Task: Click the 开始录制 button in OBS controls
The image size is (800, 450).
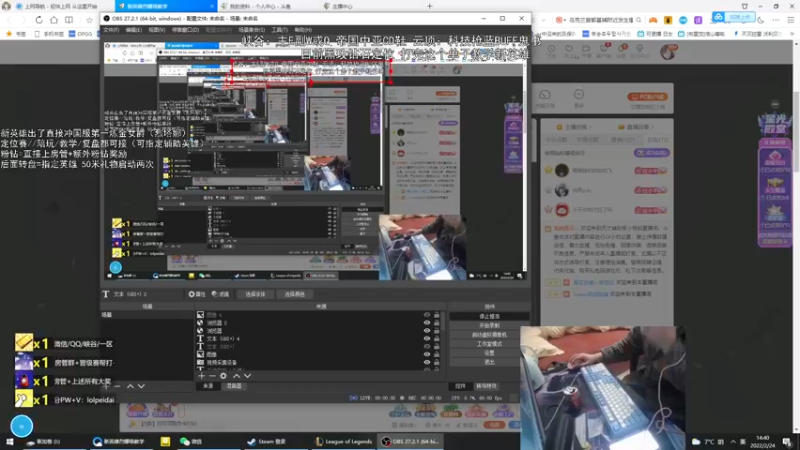Action: tap(489, 326)
